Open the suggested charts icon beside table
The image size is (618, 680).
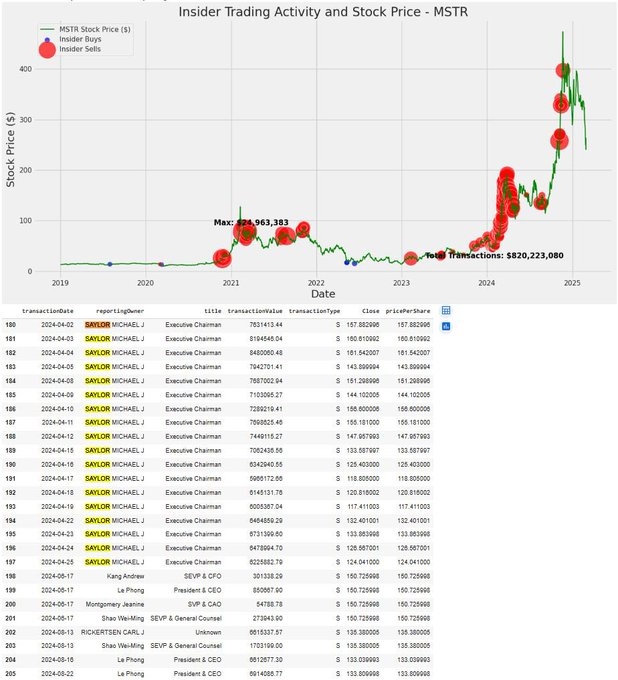click(445, 326)
